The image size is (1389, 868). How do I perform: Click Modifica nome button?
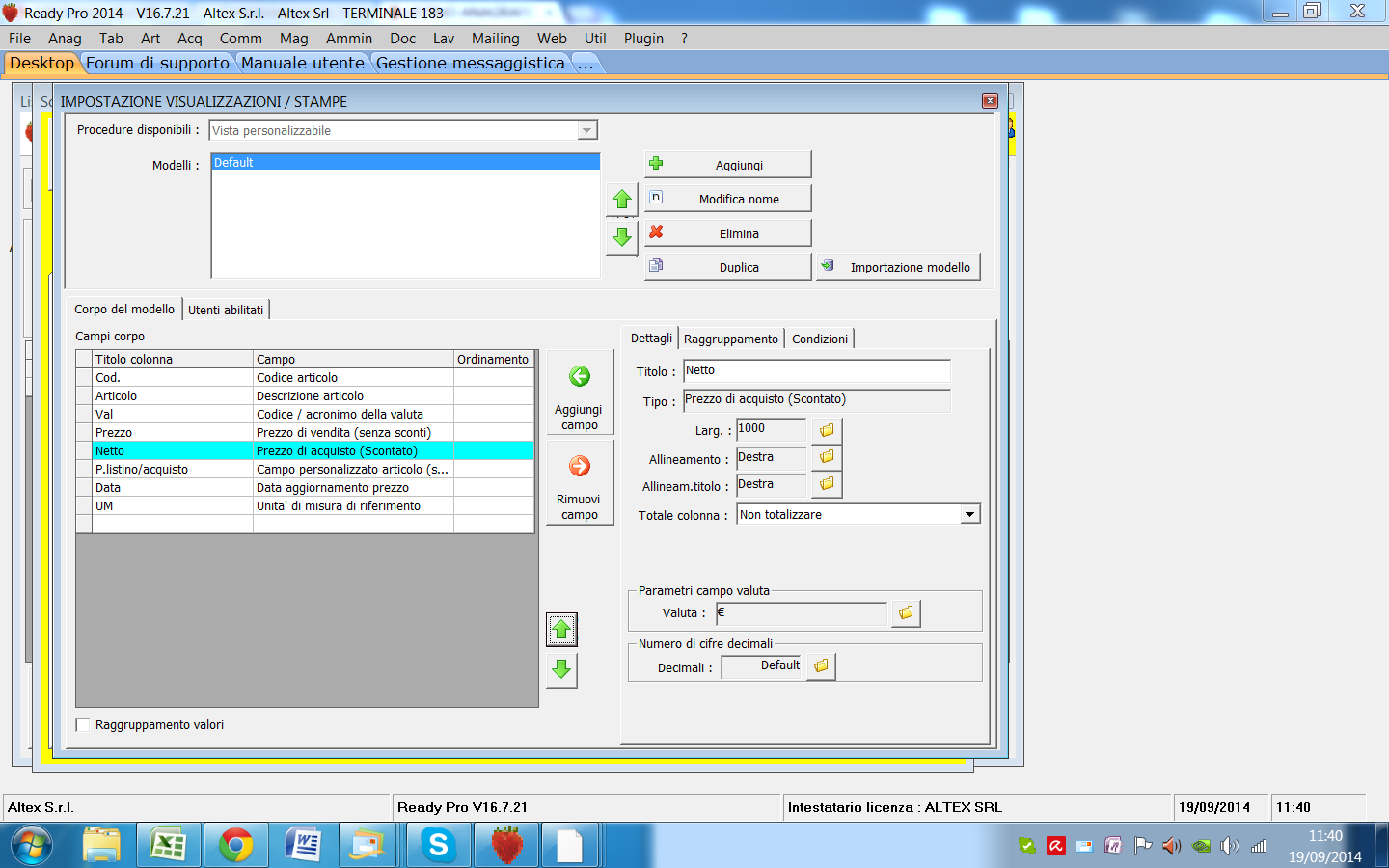tap(727, 199)
